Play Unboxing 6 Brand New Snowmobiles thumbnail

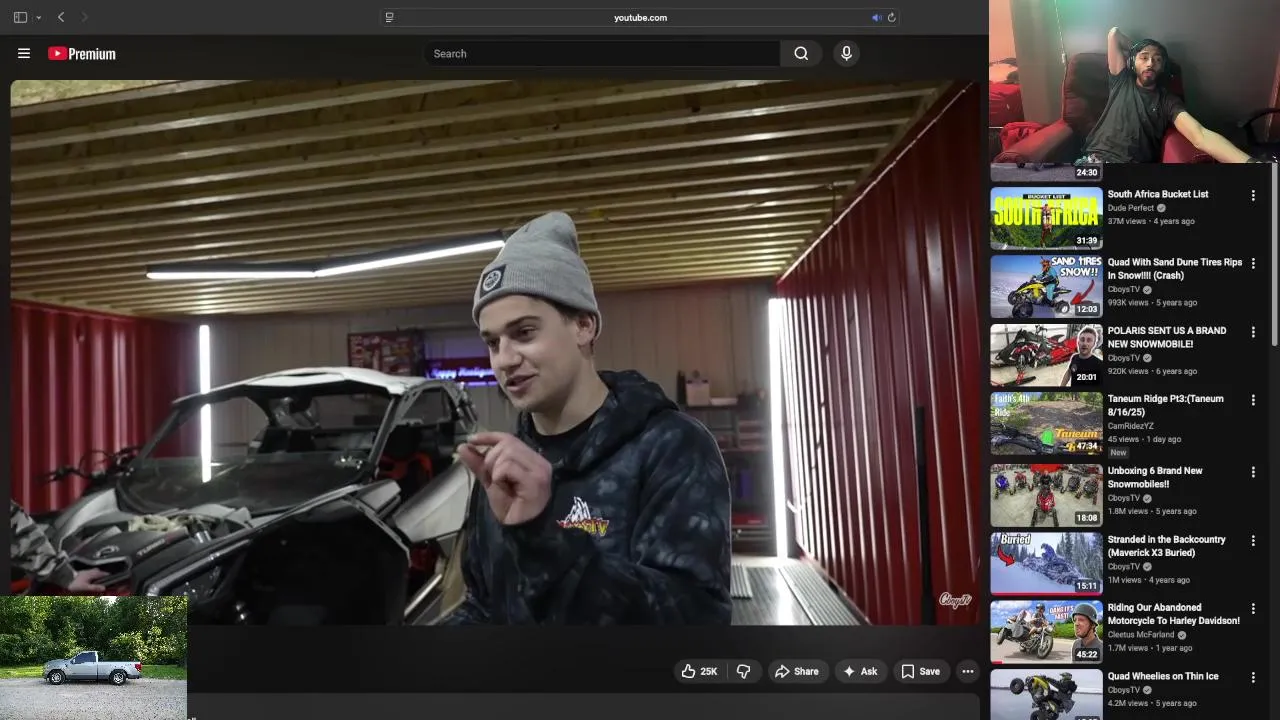(x=1046, y=495)
